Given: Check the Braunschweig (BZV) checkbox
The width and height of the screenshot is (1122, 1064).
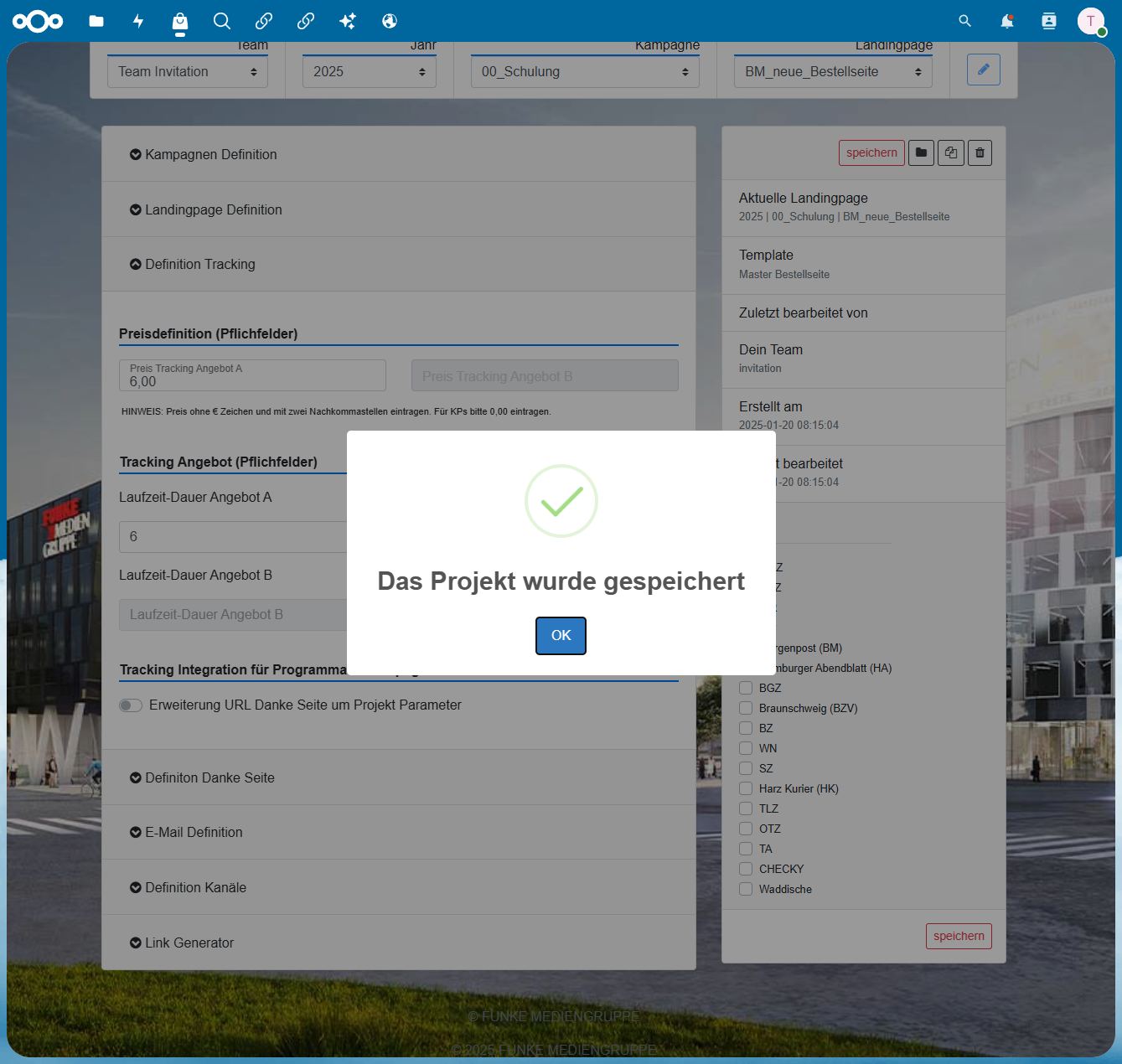Looking at the screenshot, I should coord(746,708).
